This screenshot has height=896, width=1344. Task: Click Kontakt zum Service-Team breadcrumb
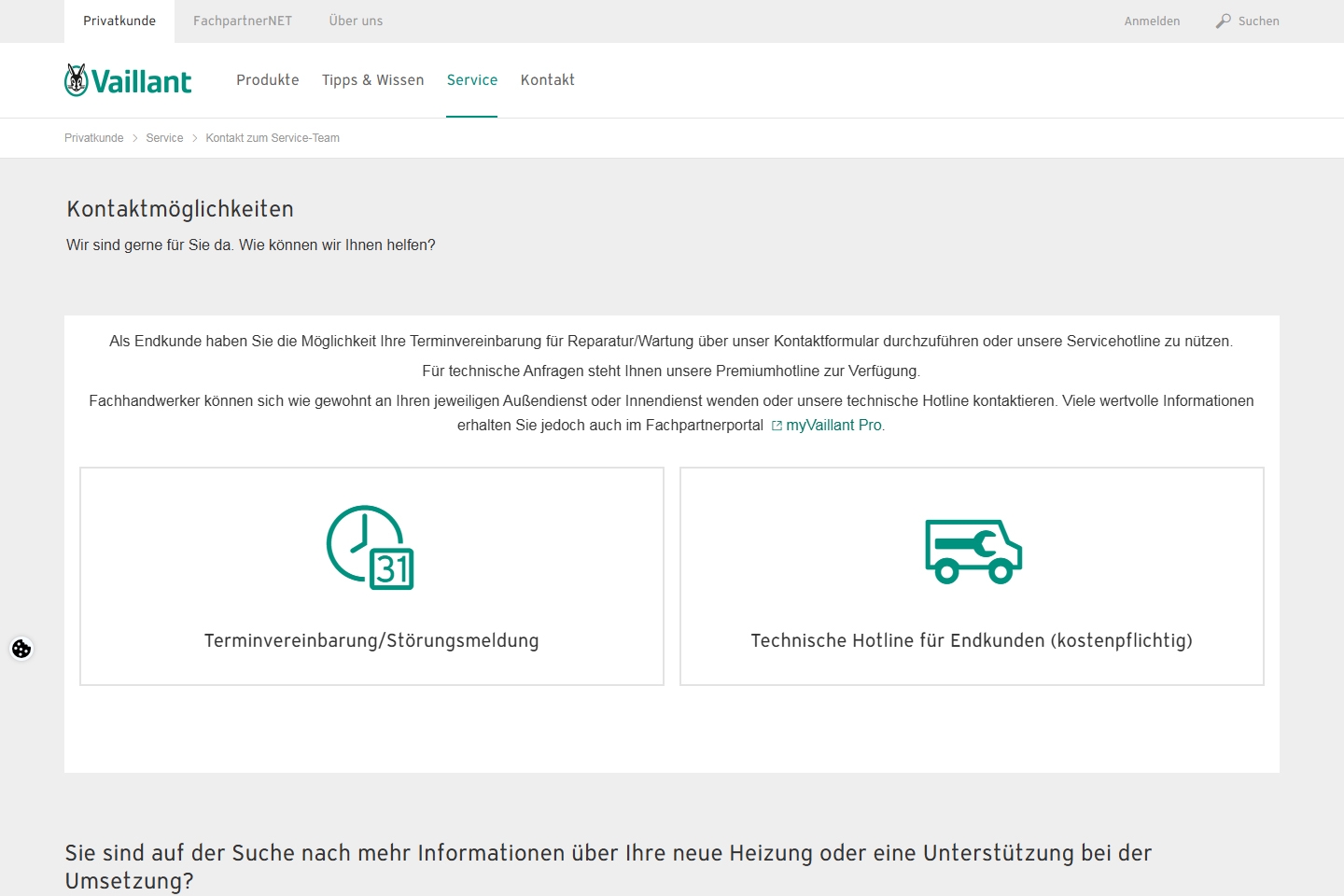click(x=273, y=138)
